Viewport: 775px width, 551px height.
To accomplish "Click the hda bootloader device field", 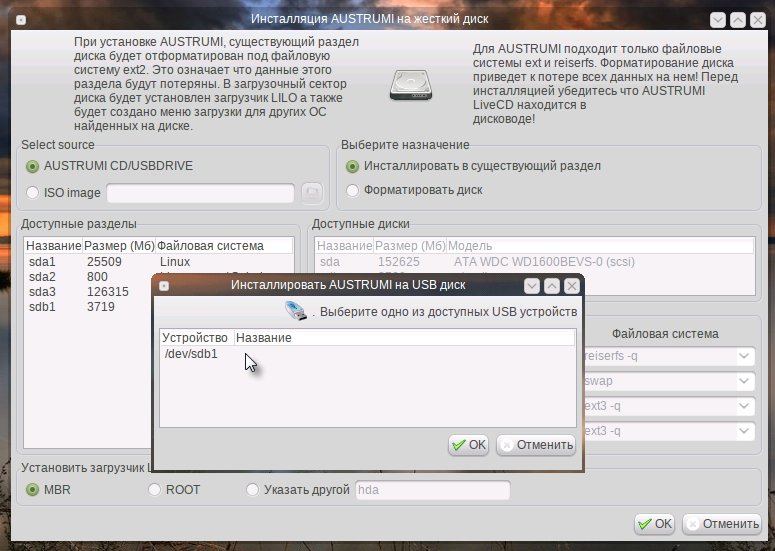I will click(x=433, y=490).
